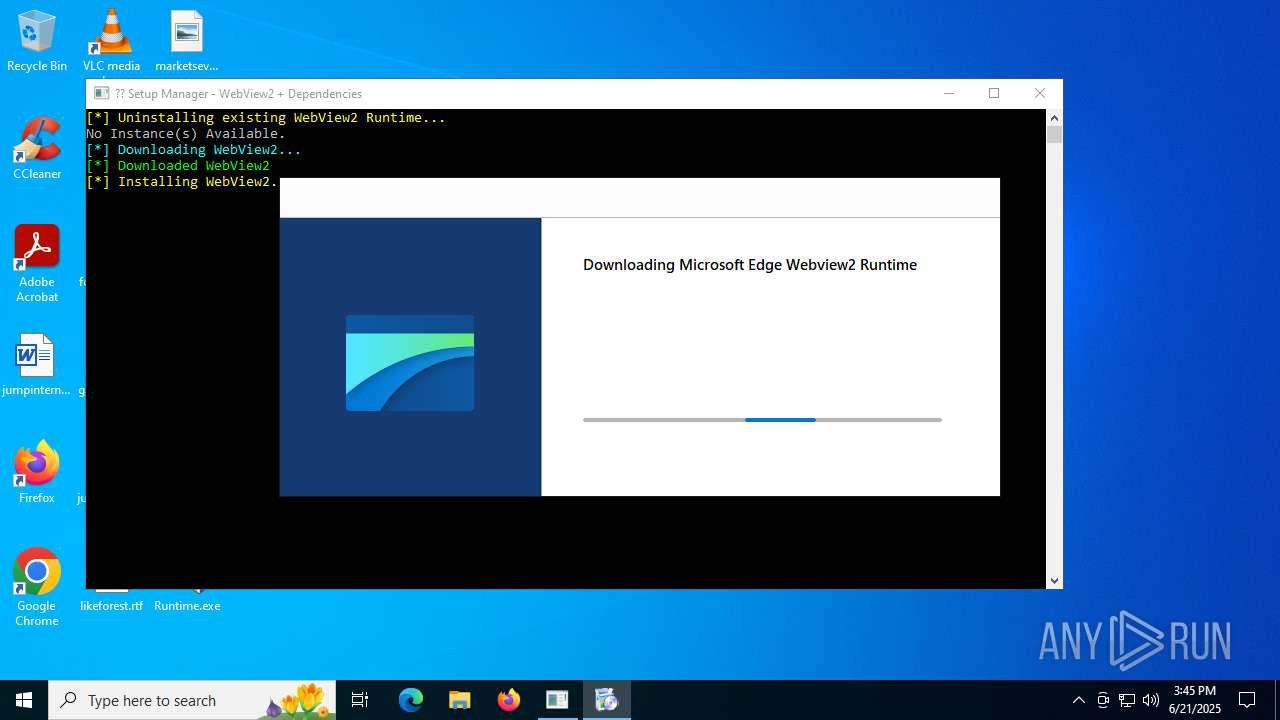Screen dimensions: 1280x720
Task: Click the Setup Manager window title icon
Action: 101,93
